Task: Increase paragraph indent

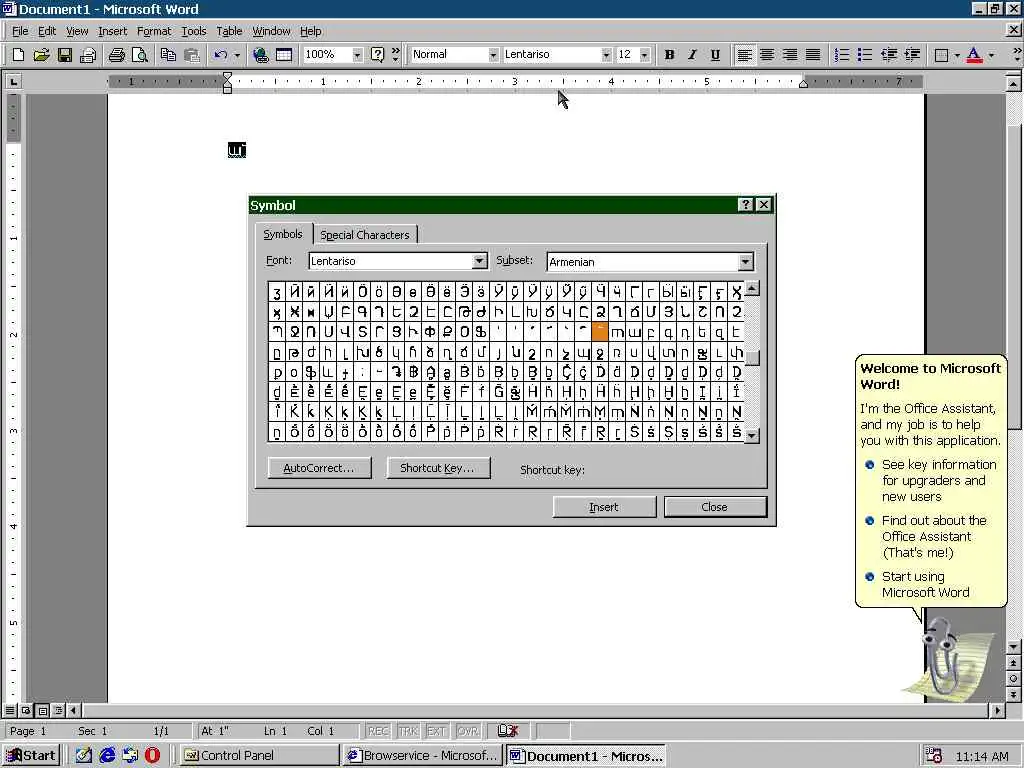Action: [x=912, y=55]
